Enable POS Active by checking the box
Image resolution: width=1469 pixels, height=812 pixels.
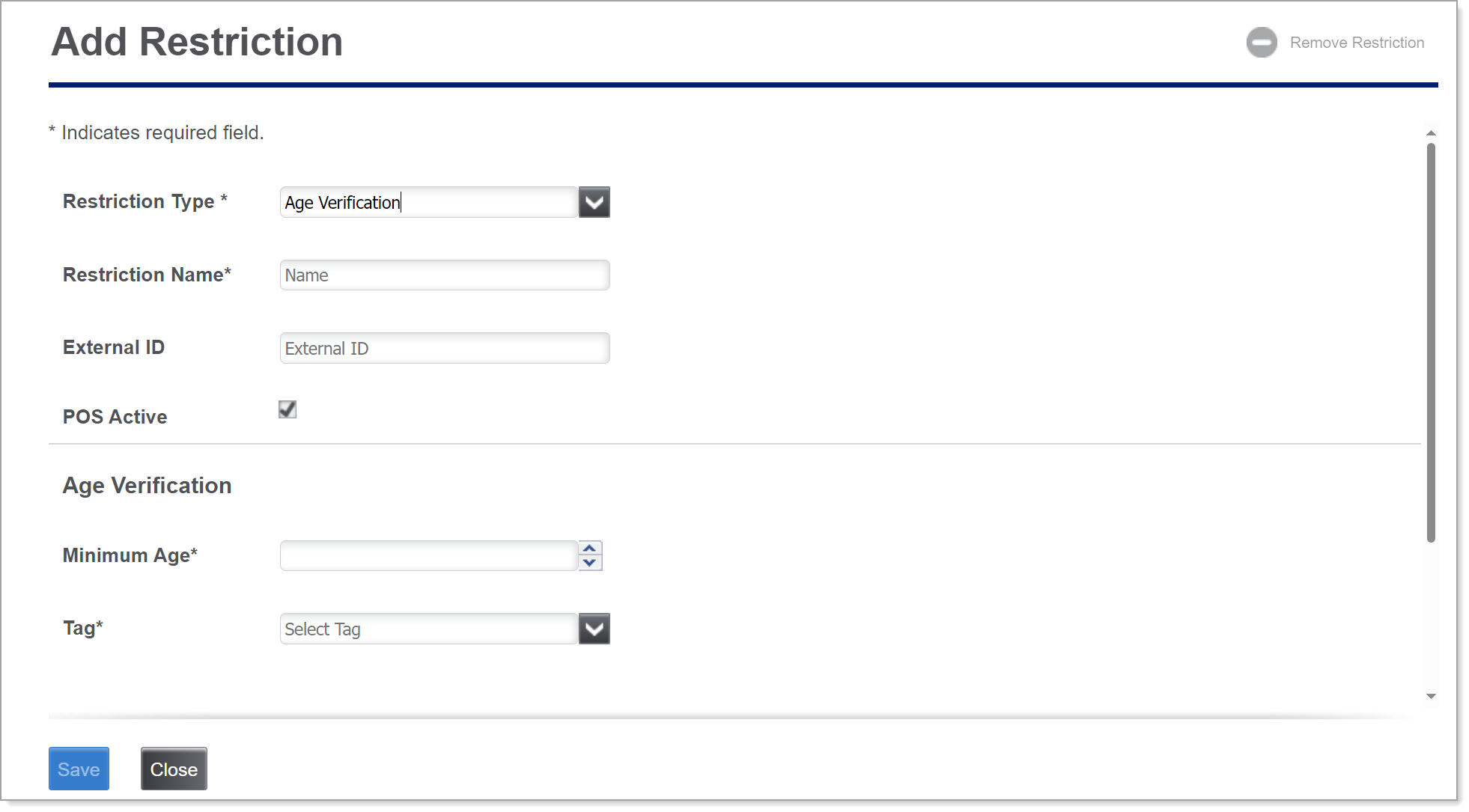287,409
